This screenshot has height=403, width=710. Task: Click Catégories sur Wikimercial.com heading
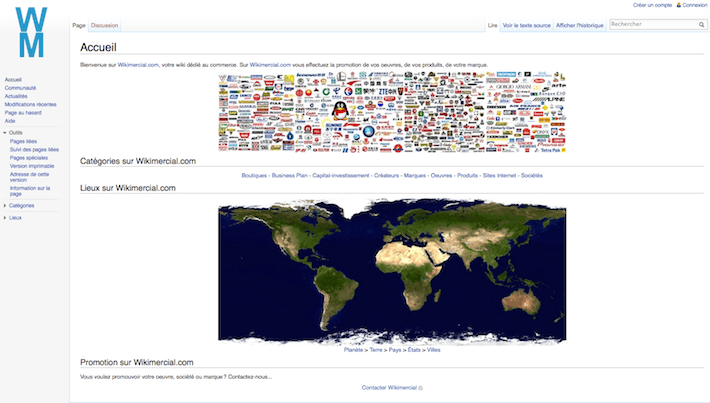coord(138,161)
